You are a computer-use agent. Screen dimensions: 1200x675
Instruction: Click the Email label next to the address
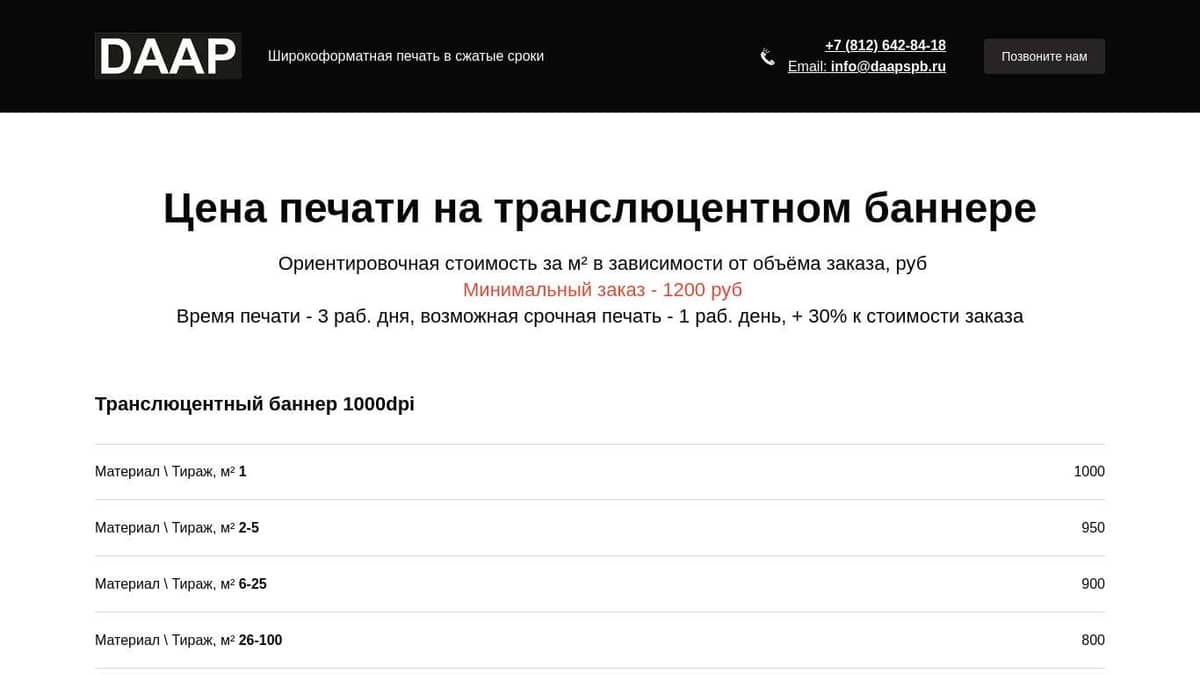point(806,67)
